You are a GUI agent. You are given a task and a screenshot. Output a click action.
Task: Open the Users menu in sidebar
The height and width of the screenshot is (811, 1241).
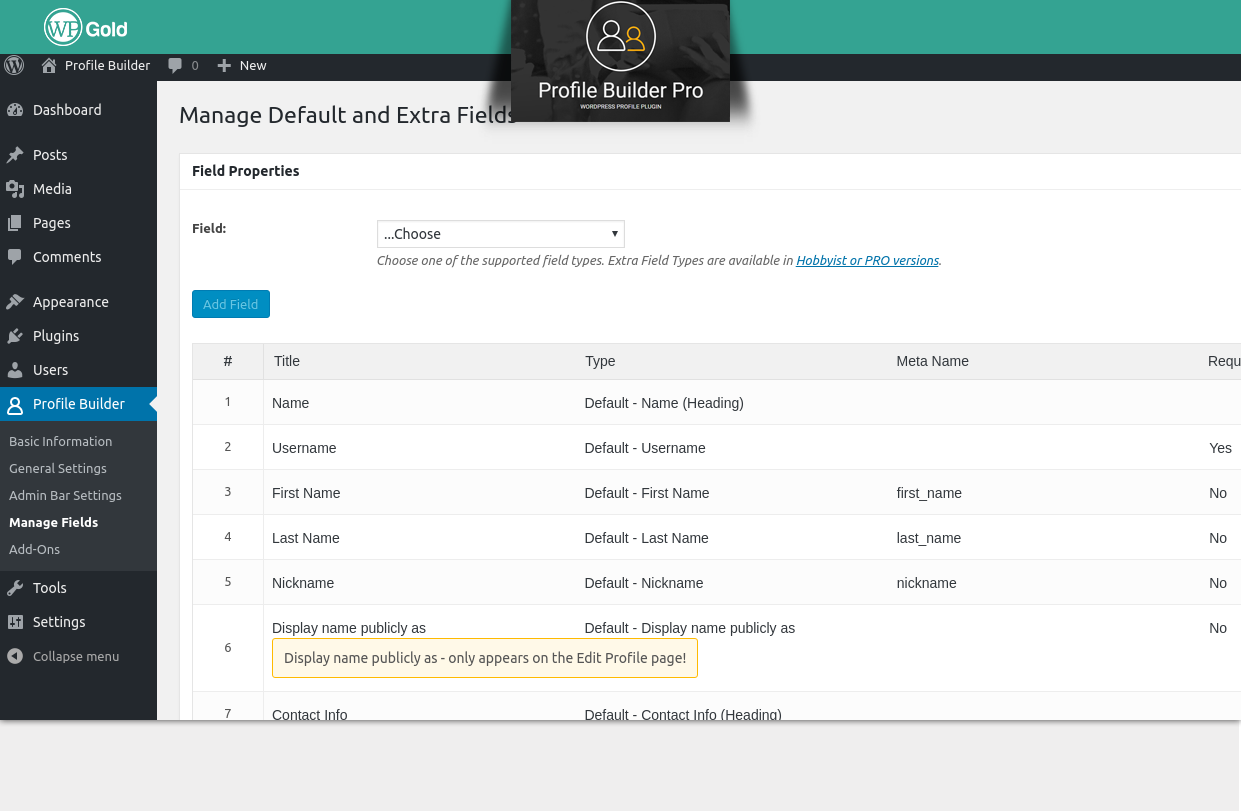50,370
